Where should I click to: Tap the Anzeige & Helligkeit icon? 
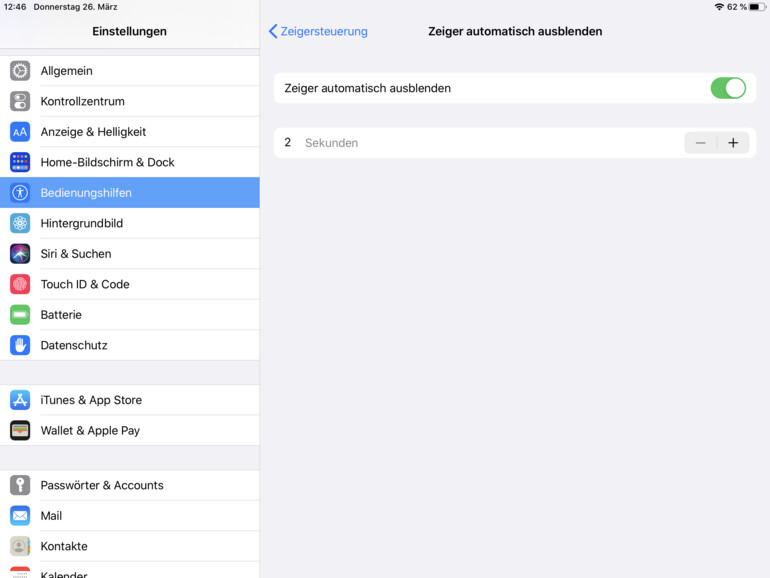(x=20, y=132)
